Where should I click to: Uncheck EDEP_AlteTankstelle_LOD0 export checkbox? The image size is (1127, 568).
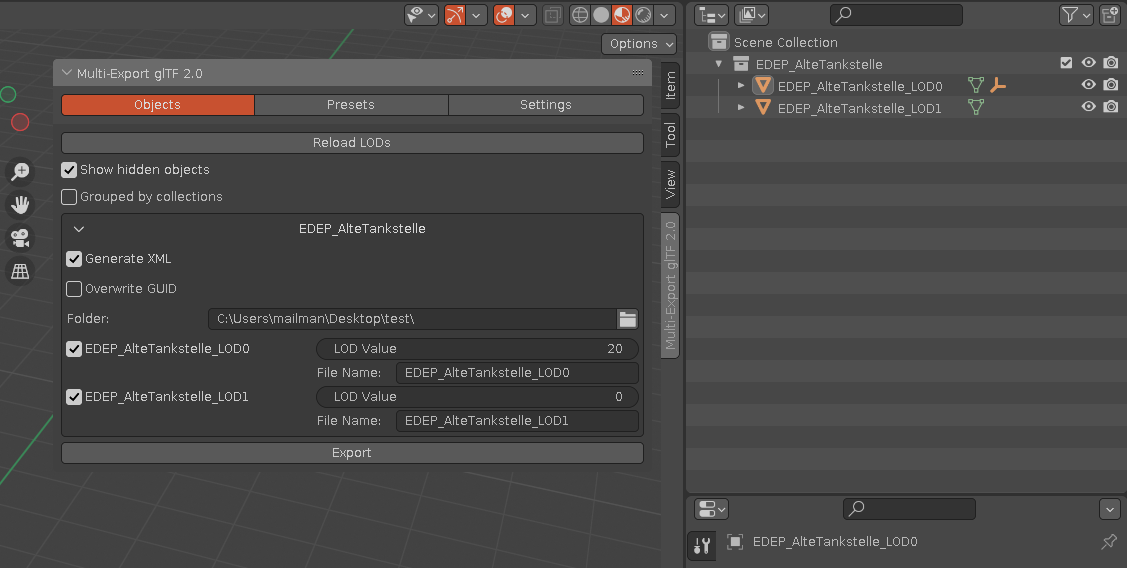coord(74,349)
